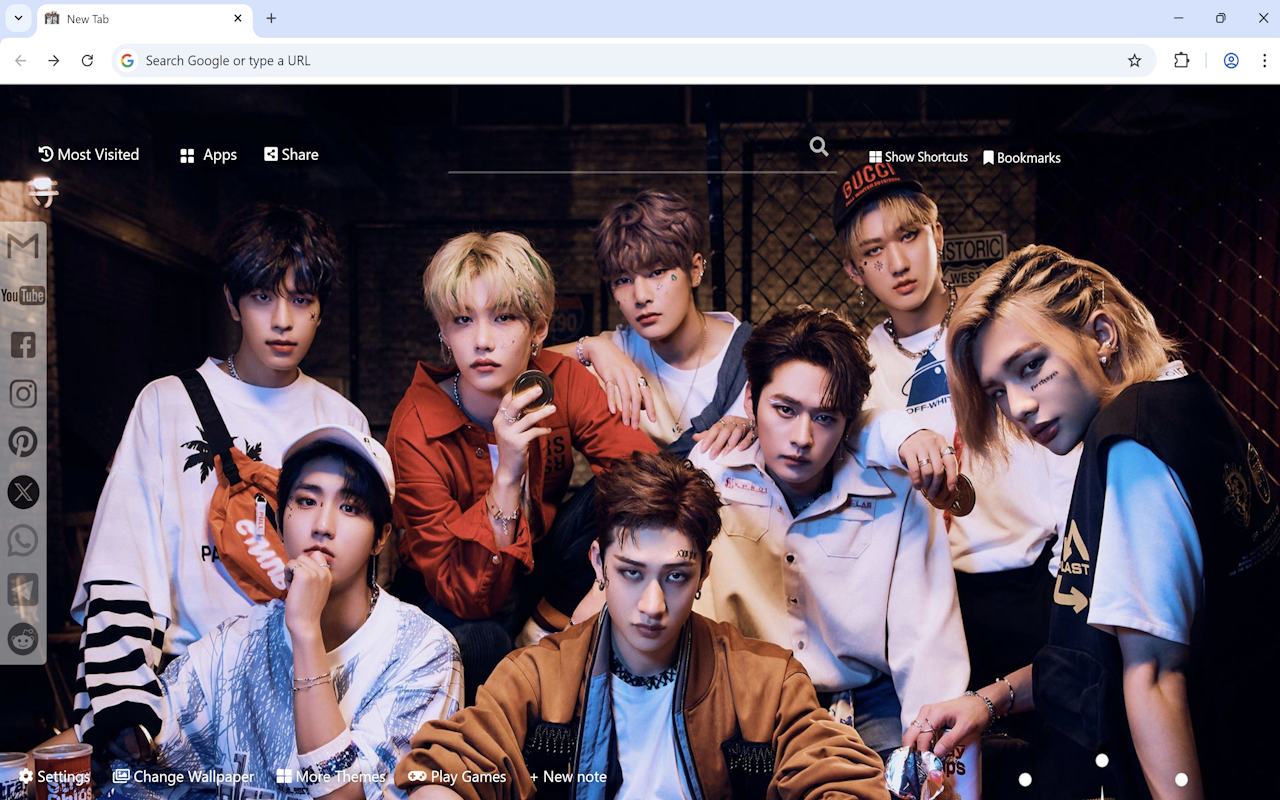Screen dimensions: 1280x800
Task: Open Telegram from the sidebar
Action: (x=23, y=589)
